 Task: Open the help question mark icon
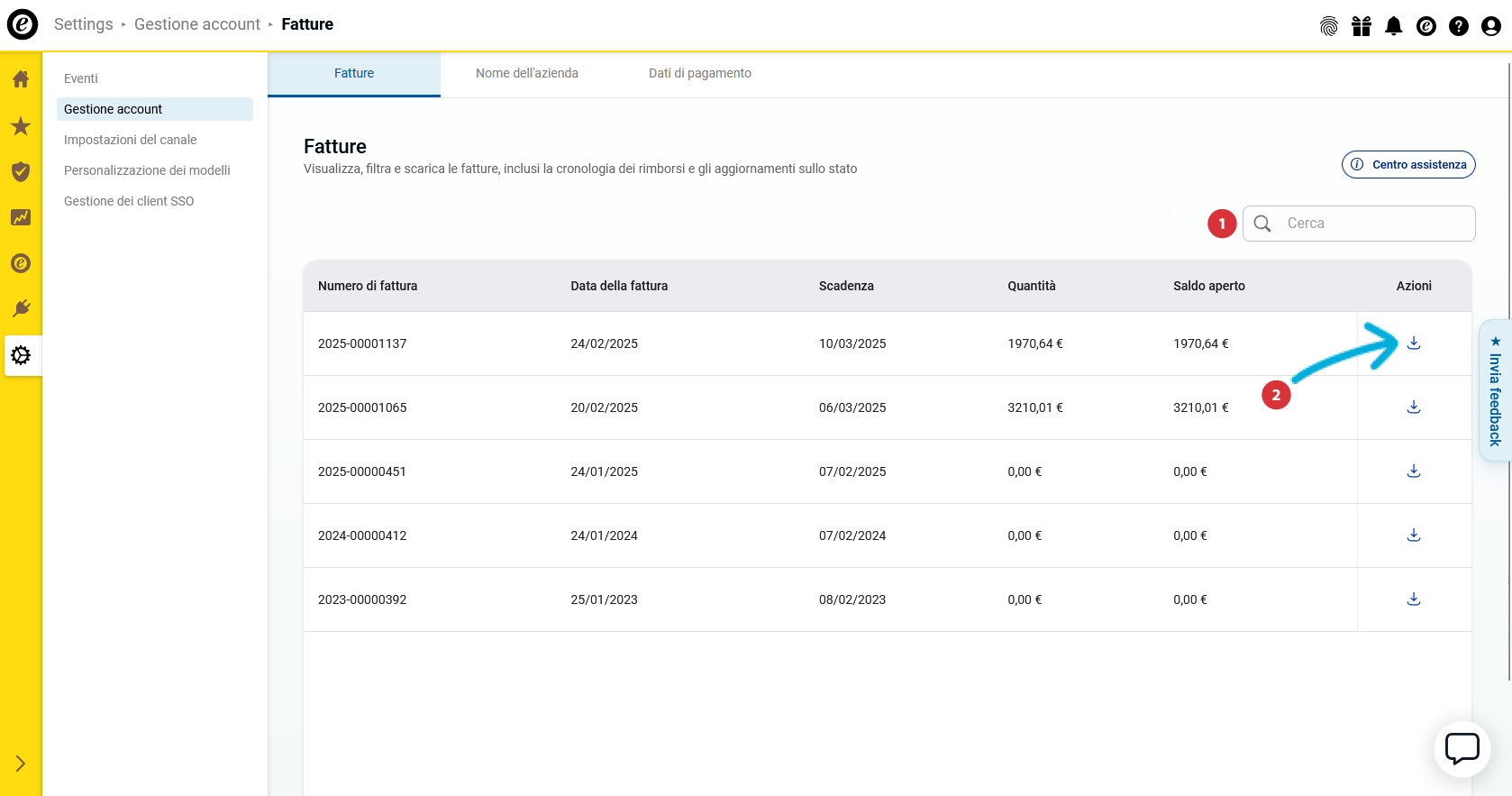coord(1458,26)
